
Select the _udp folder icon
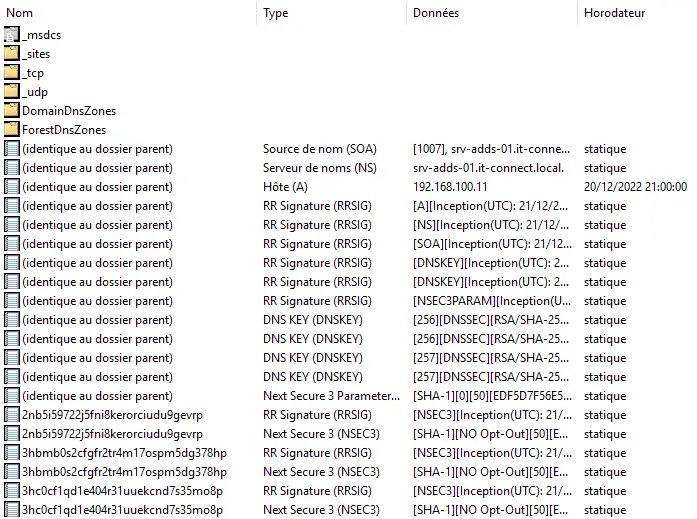(x=12, y=92)
